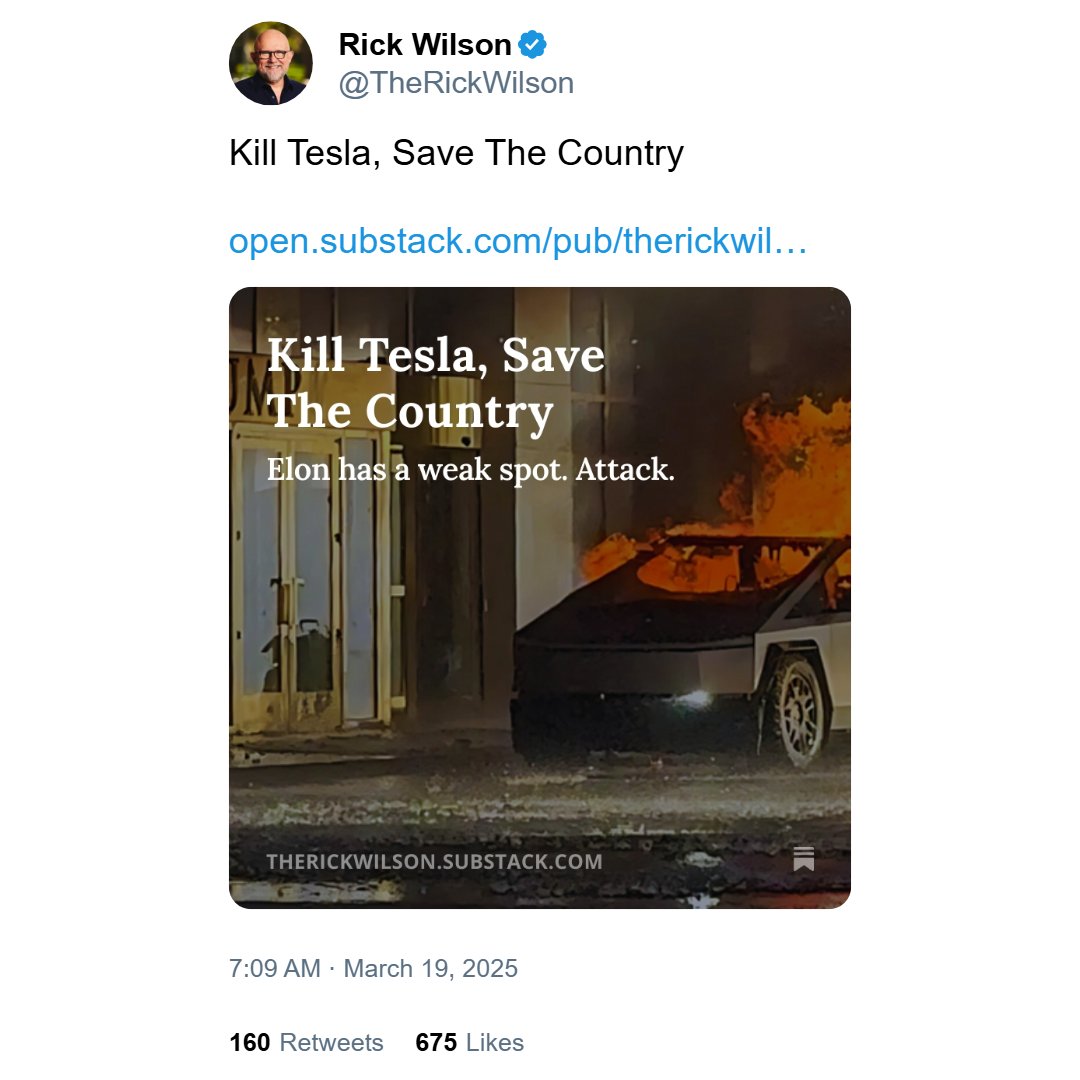Image resolution: width=1080 pixels, height=1080 pixels.
Task: Click the March 19, 2025 date
Action: [x=430, y=968]
